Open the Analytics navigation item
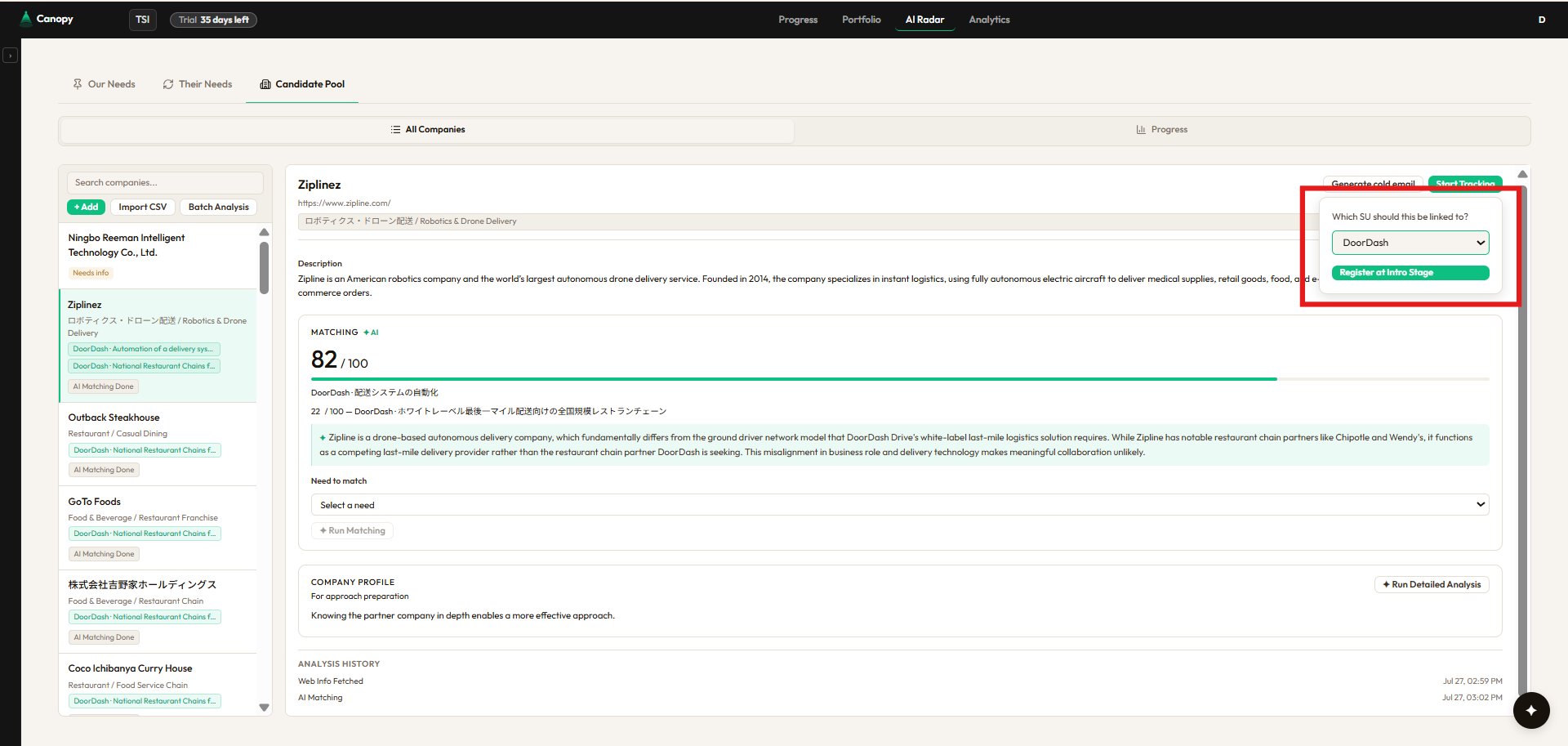 point(989,20)
